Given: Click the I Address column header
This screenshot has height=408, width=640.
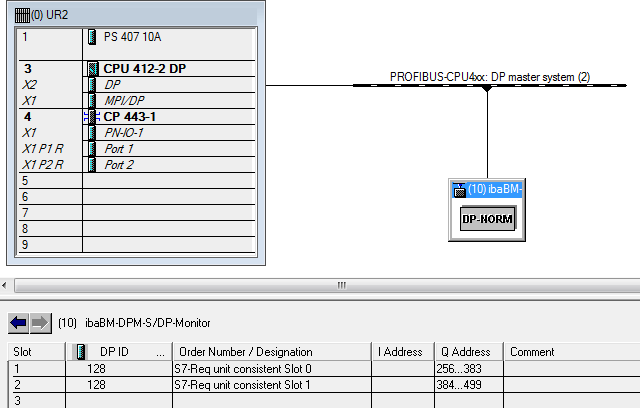Looking at the screenshot, I should coord(403,352).
